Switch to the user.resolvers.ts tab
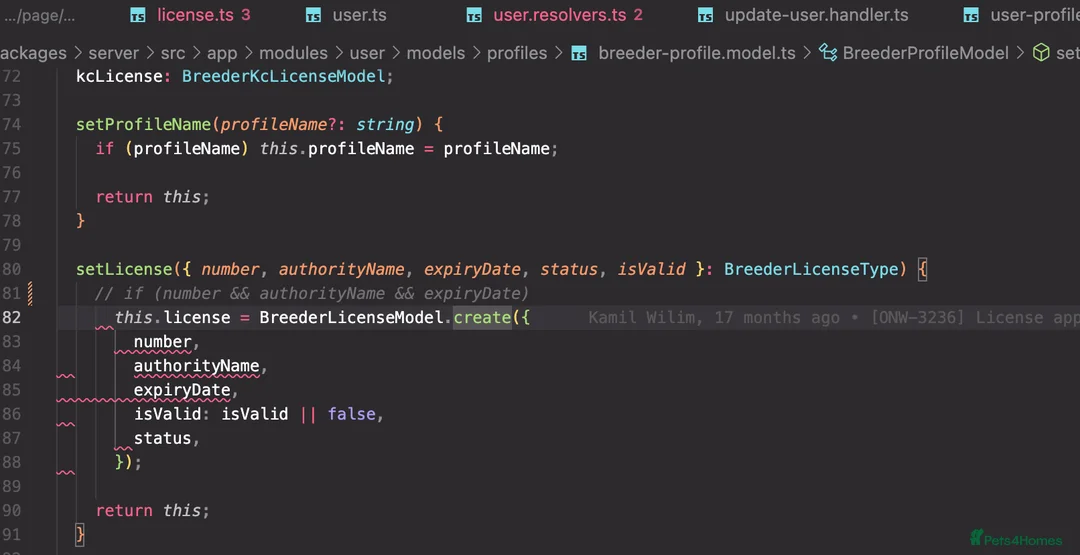Screen dimensions: 1080x555 559,15
